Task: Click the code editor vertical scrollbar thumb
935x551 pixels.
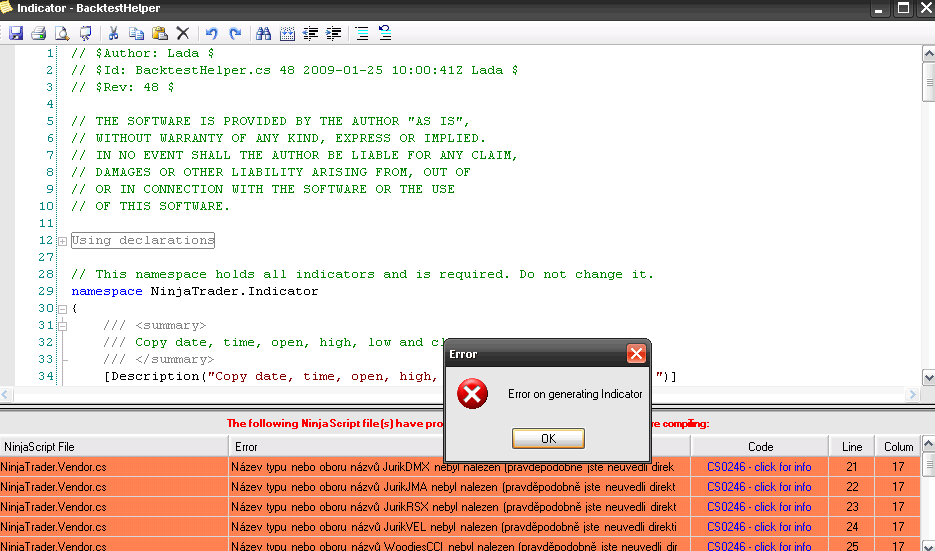Action: [x=928, y=82]
